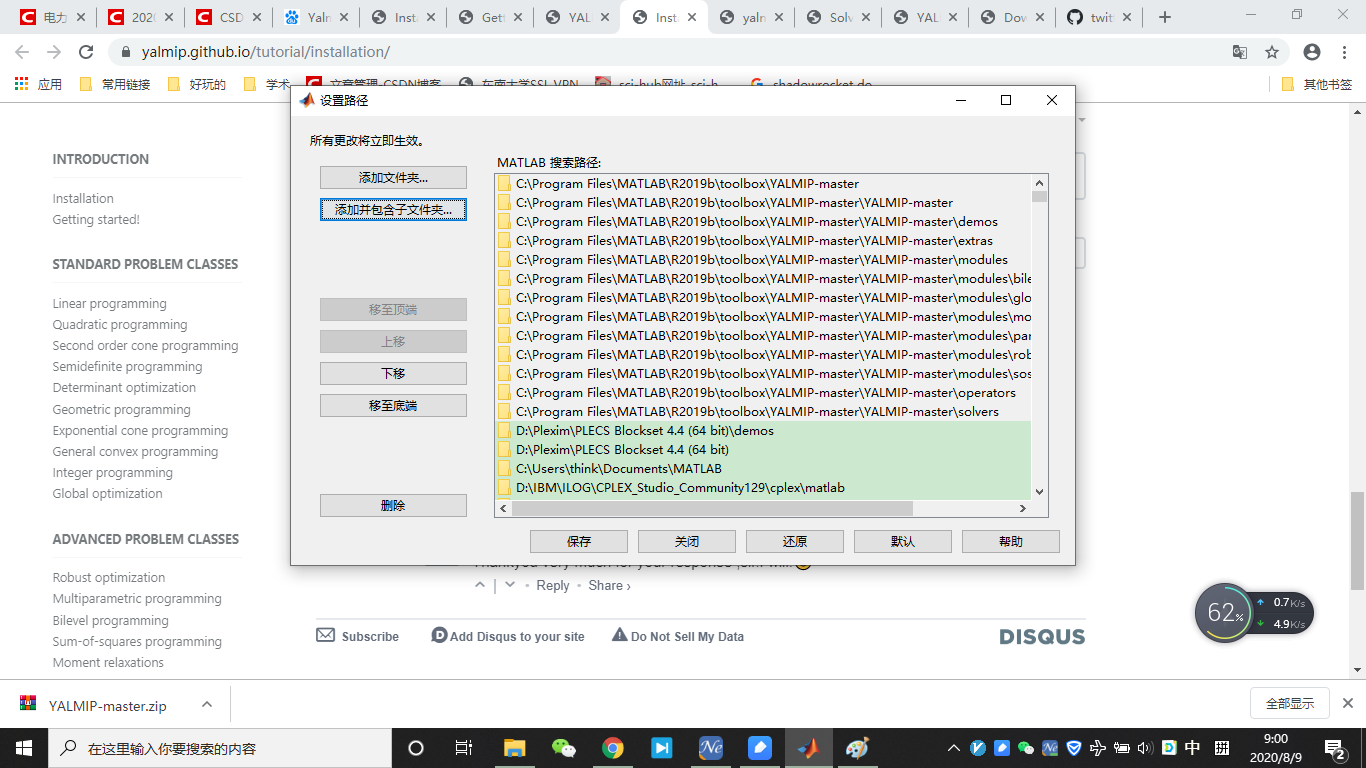
Task: Click the Windows taskbar search box
Action: (219, 748)
